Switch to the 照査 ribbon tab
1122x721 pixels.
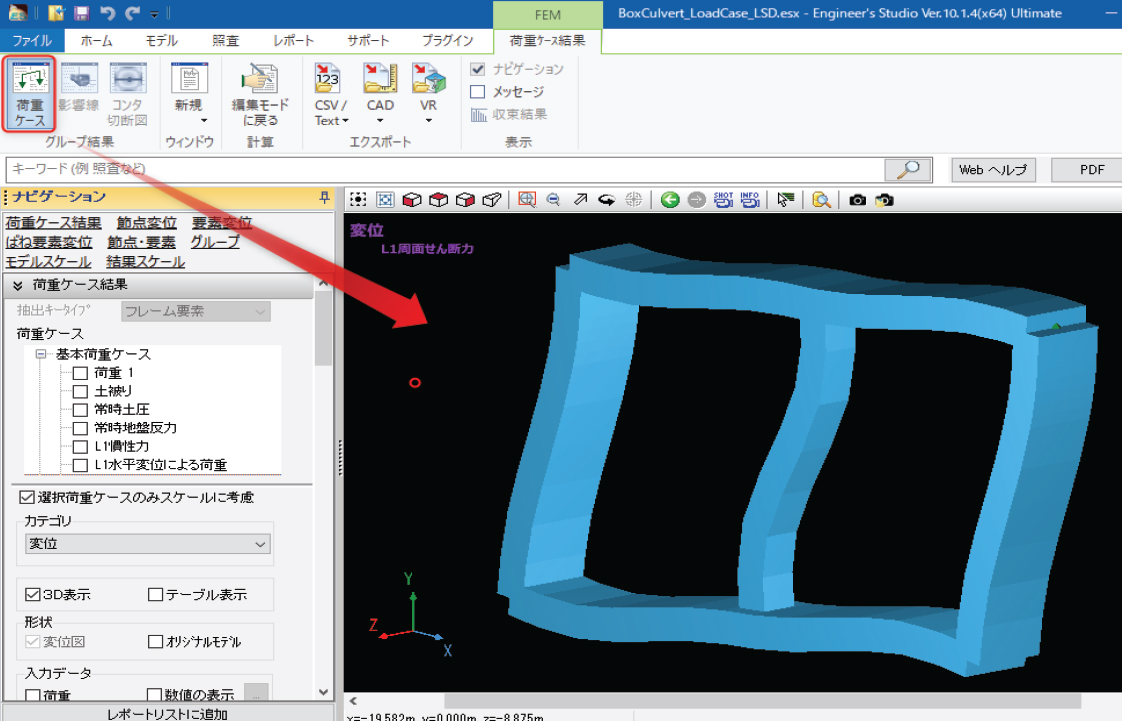226,40
